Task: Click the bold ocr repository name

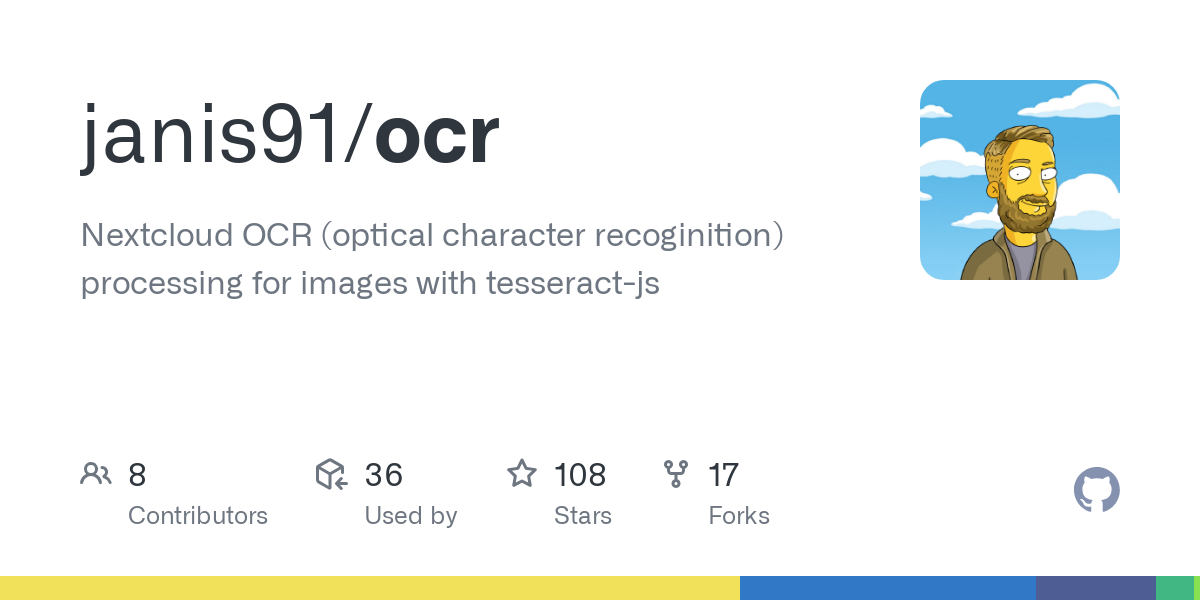Action: (437, 139)
